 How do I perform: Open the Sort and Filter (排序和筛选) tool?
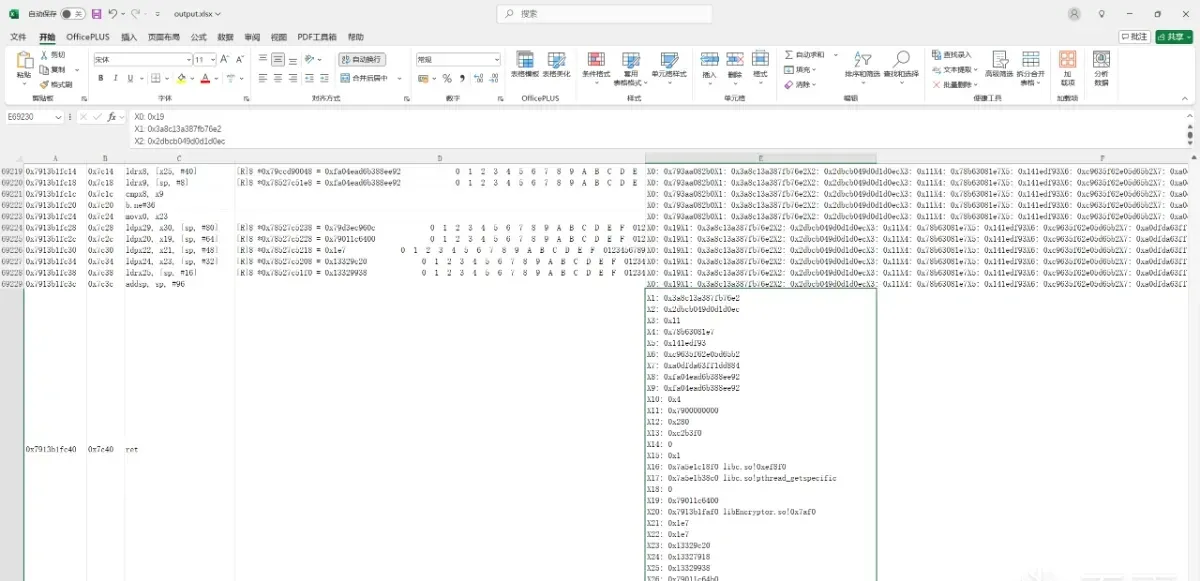tap(861, 65)
